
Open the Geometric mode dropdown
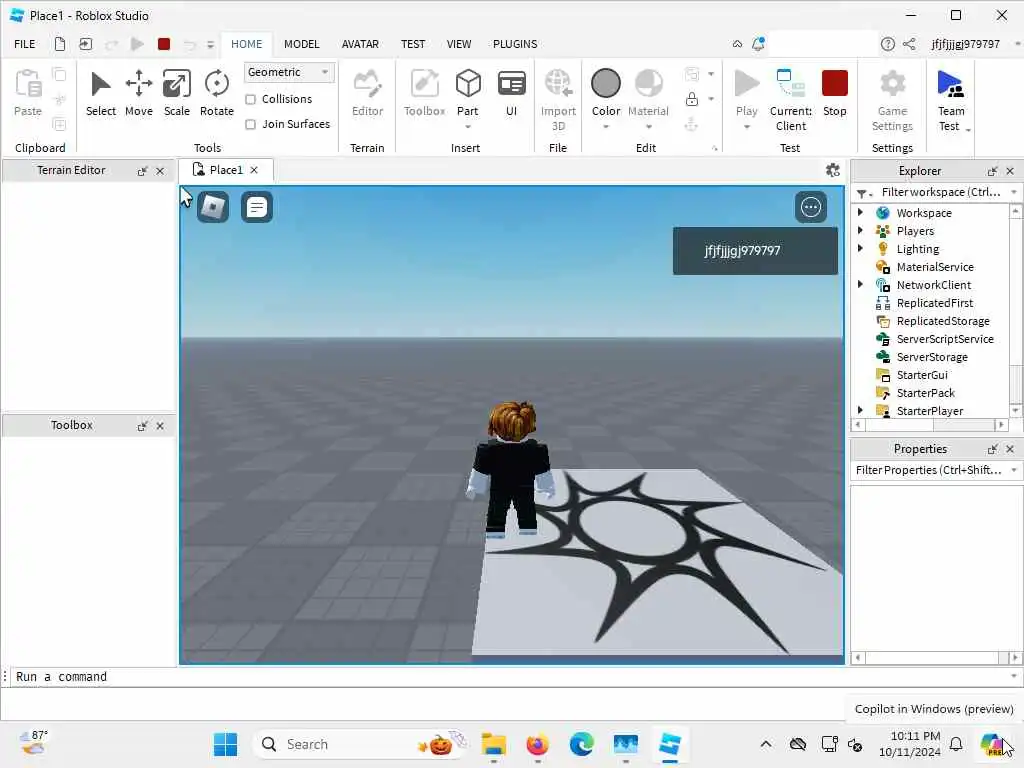coord(289,72)
